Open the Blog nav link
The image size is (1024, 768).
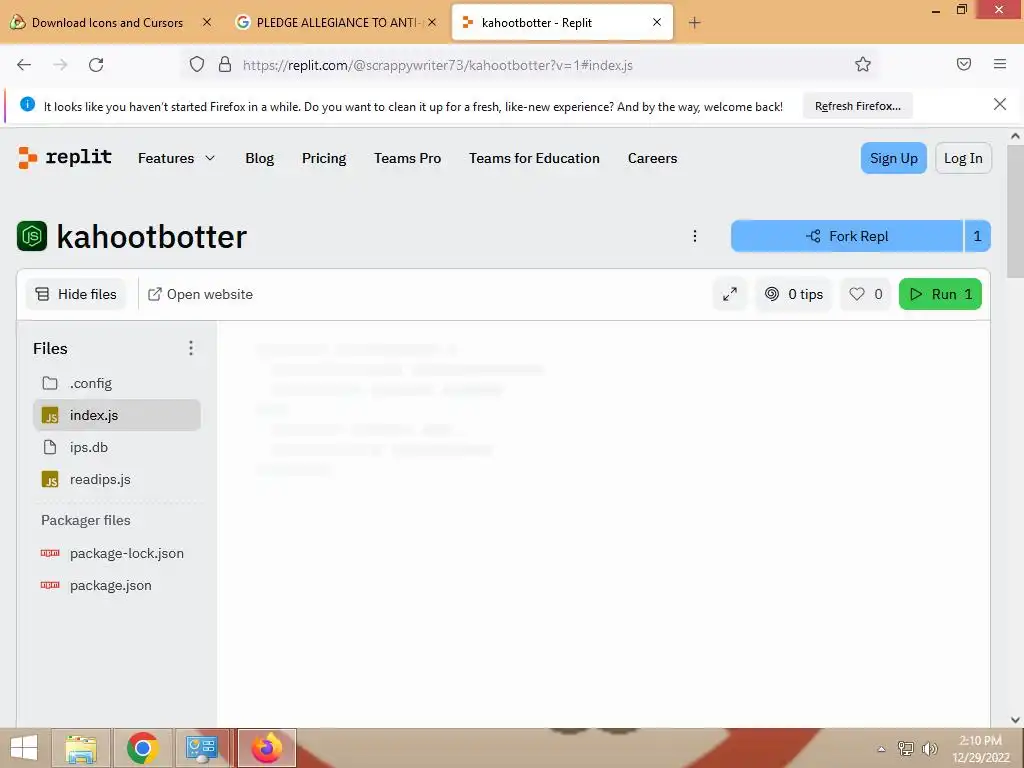click(x=259, y=158)
